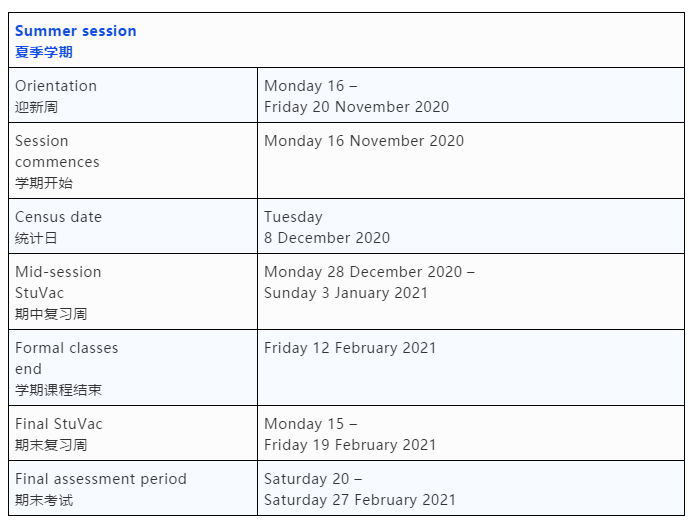The width and height of the screenshot is (700, 529).
Task: Click the "8 December 2020" date
Action: coord(327,238)
